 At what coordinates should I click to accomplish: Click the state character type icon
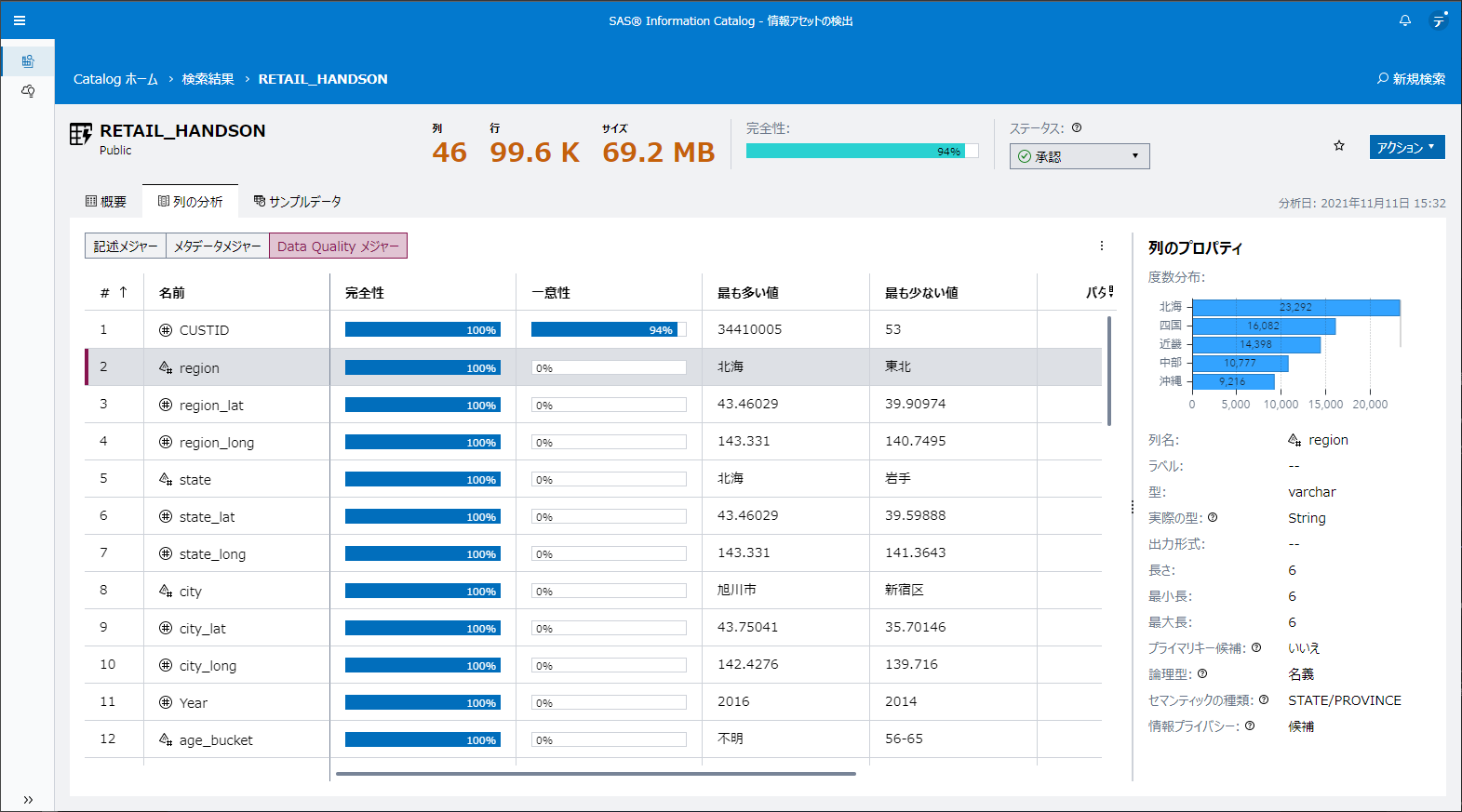coord(166,479)
